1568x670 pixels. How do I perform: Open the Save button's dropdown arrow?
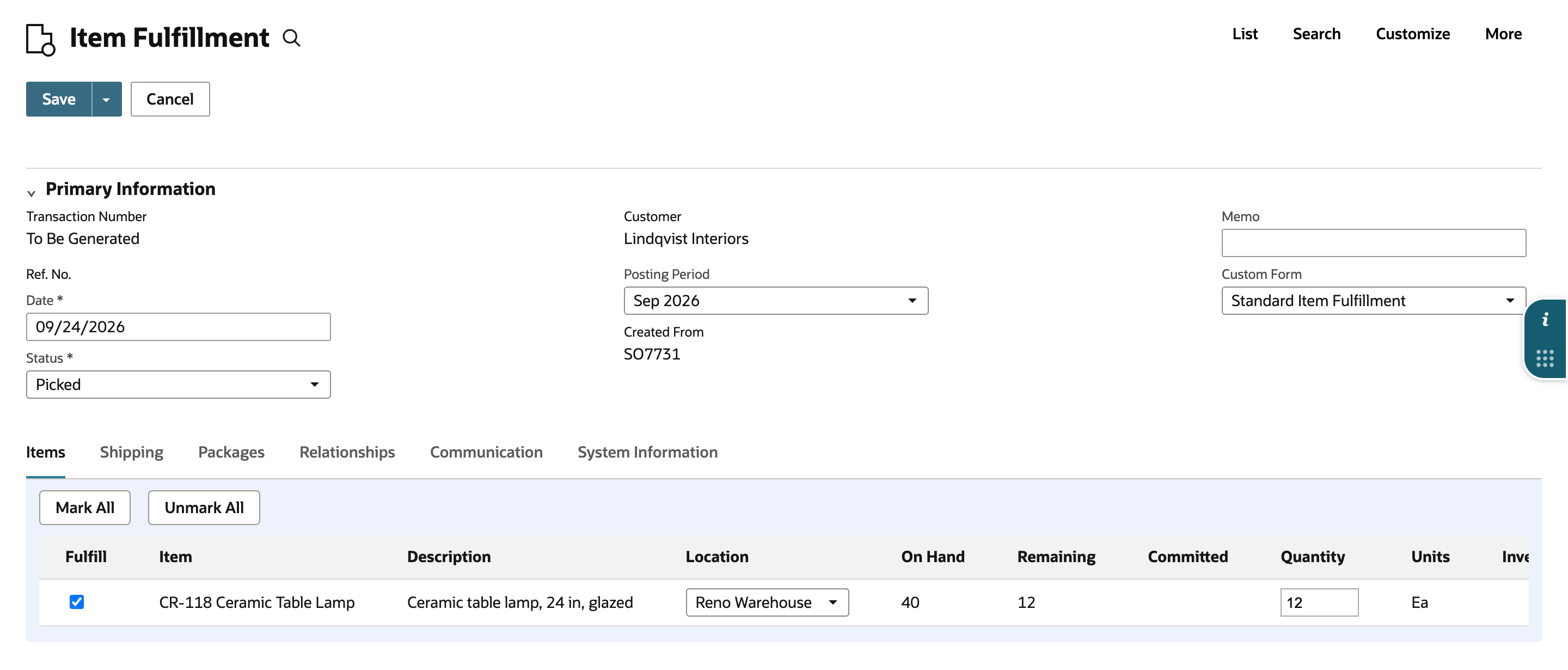coord(107,99)
